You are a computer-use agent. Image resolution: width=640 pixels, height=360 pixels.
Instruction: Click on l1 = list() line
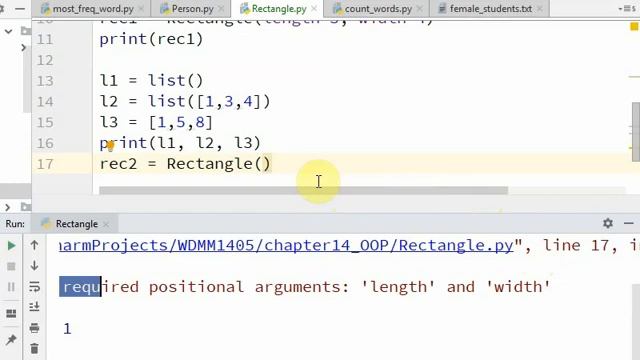(x=151, y=80)
